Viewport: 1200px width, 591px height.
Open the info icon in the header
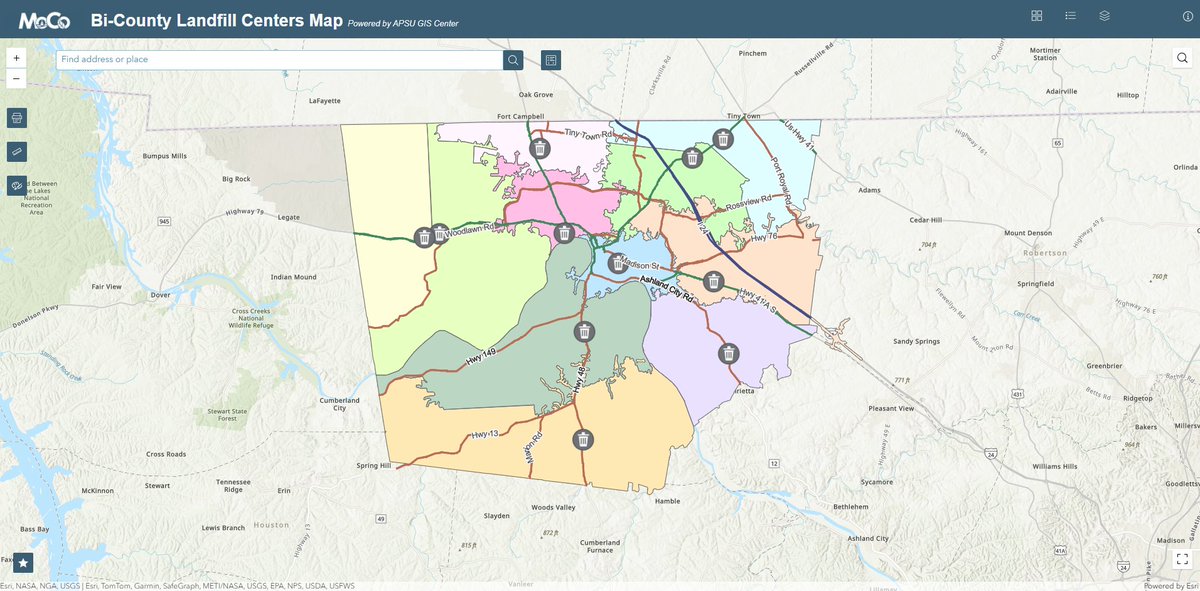[x=1187, y=16]
